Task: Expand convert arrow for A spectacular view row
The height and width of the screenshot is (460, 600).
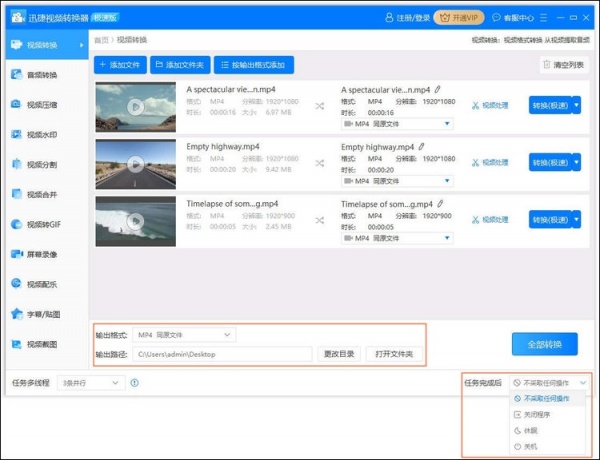Action: pos(577,105)
